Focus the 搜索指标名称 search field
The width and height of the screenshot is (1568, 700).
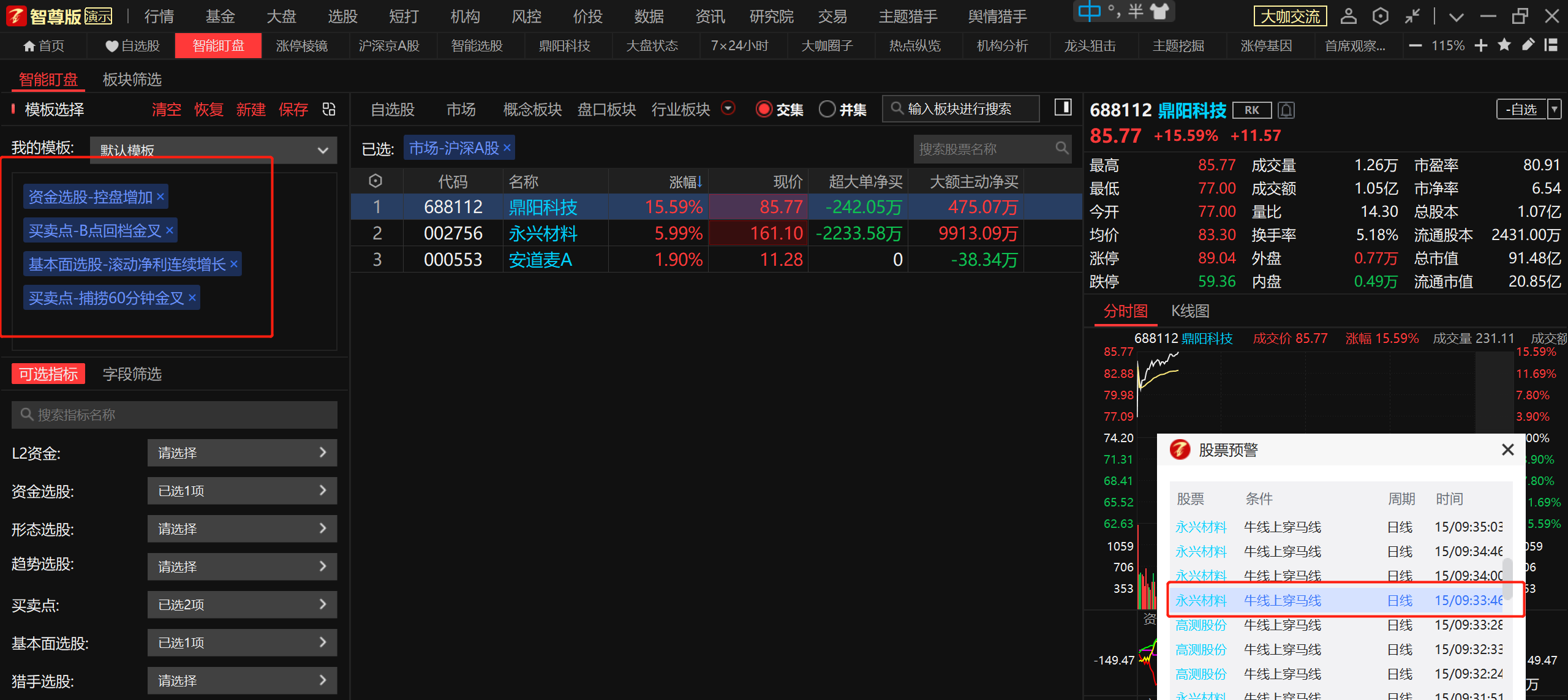(174, 415)
